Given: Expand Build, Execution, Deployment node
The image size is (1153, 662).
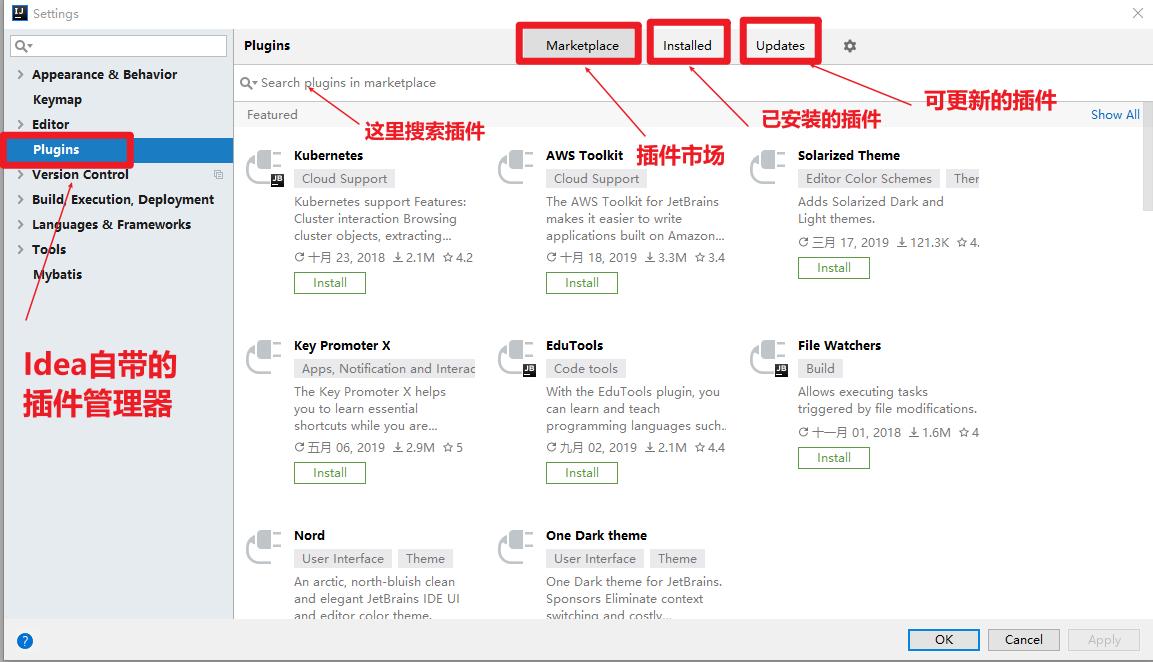Looking at the screenshot, I should click(x=21, y=199).
